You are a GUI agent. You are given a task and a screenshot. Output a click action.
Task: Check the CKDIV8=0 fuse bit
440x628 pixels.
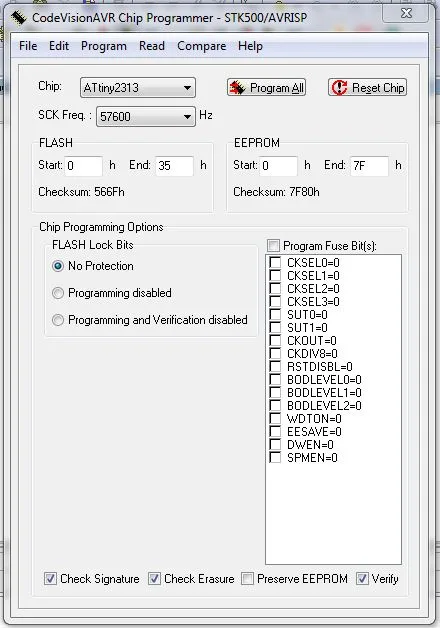(x=275, y=353)
